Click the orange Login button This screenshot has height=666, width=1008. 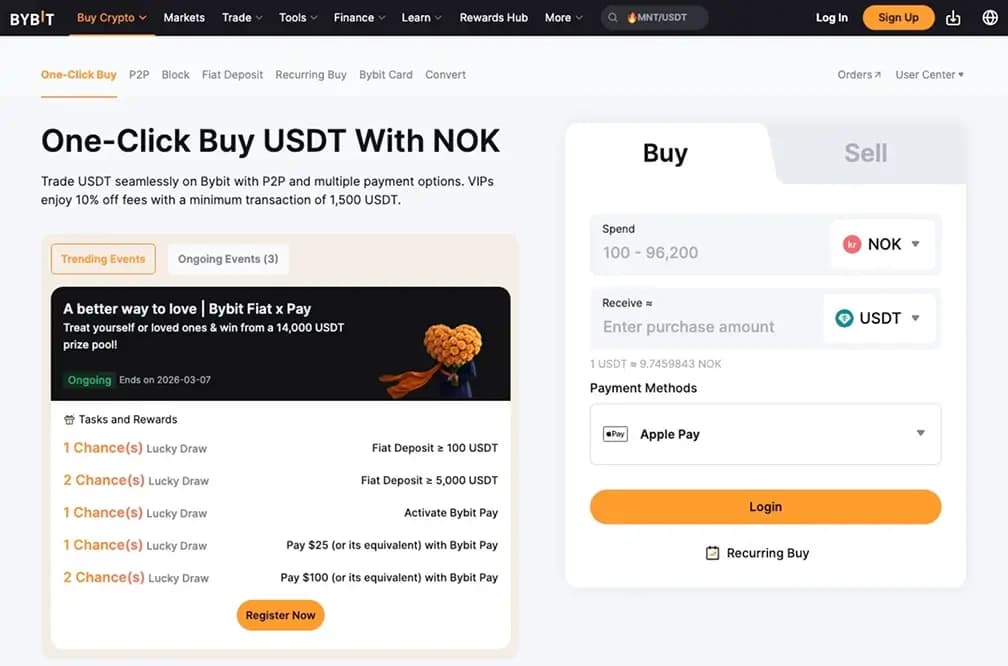764,507
